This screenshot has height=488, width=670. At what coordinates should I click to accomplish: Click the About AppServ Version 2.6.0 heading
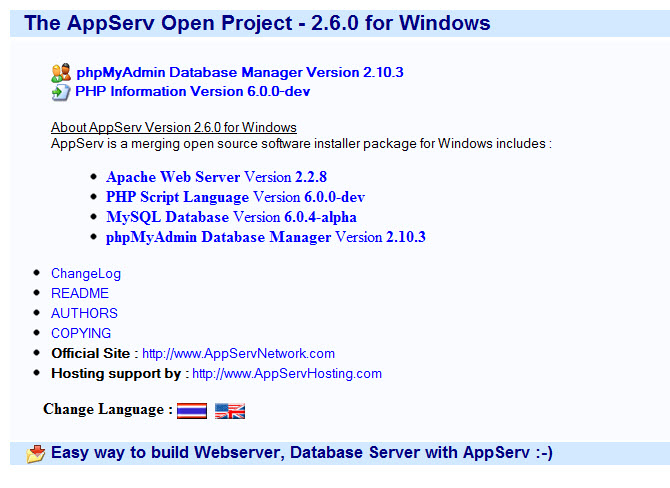[174, 127]
